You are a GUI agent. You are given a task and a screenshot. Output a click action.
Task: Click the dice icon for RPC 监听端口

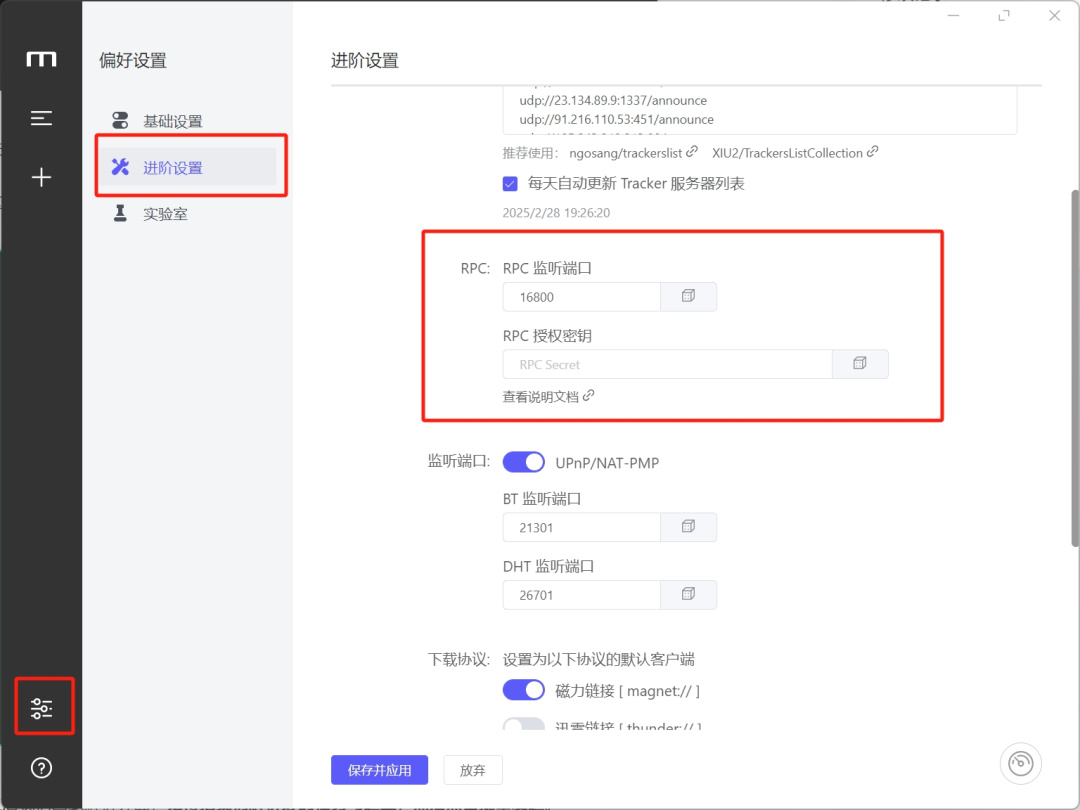tap(688, 297)
